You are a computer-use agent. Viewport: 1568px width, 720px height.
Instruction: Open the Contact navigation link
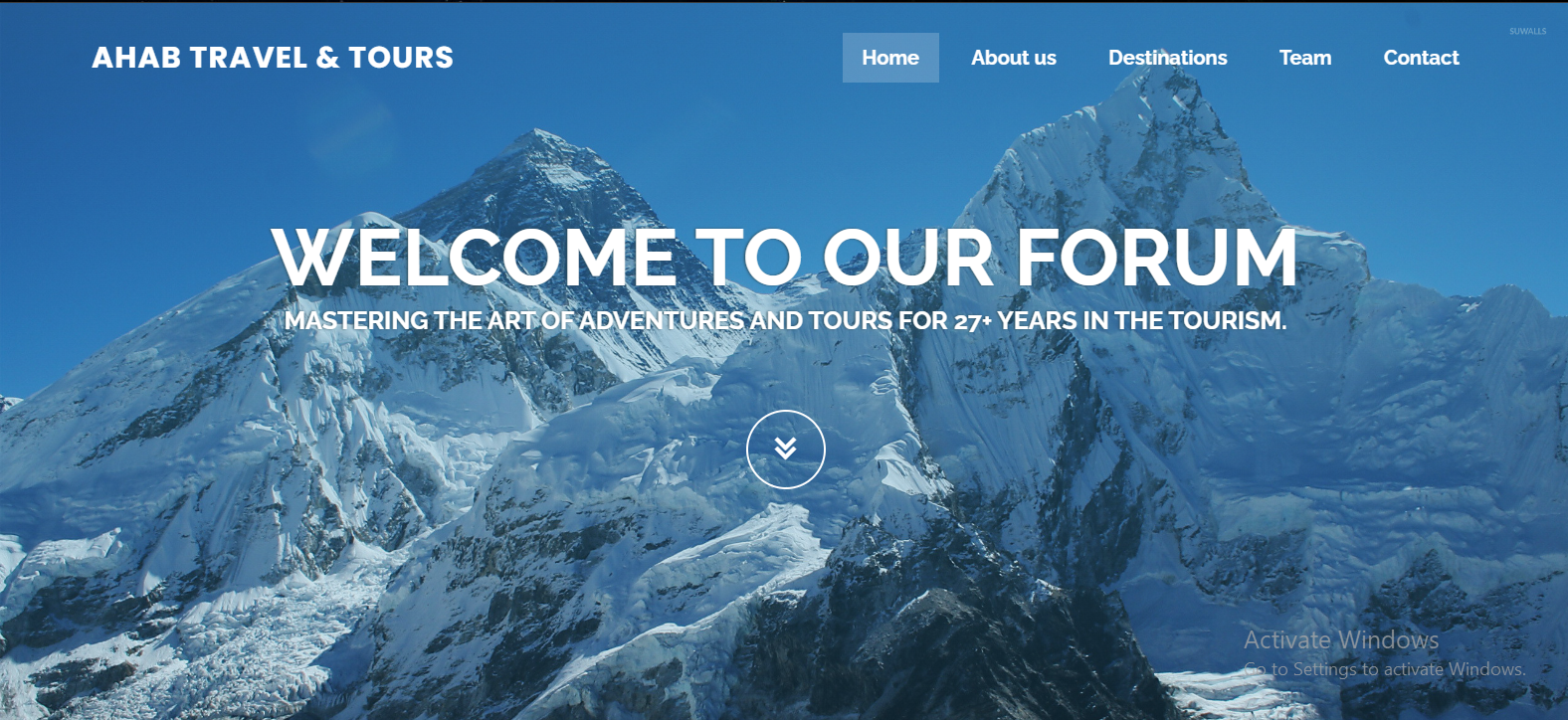coord(1421,58)
